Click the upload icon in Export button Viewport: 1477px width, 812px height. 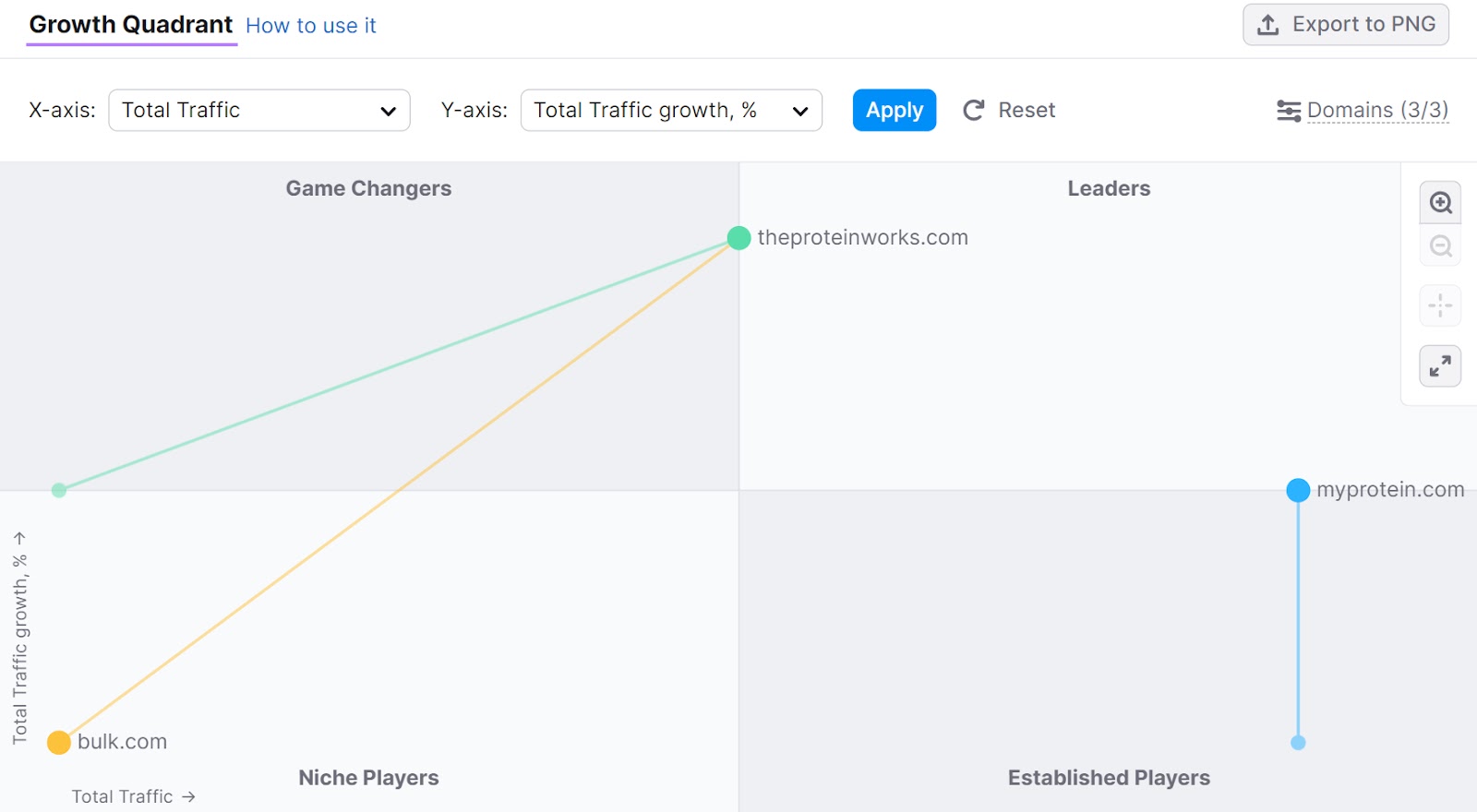pos(1268,25)
